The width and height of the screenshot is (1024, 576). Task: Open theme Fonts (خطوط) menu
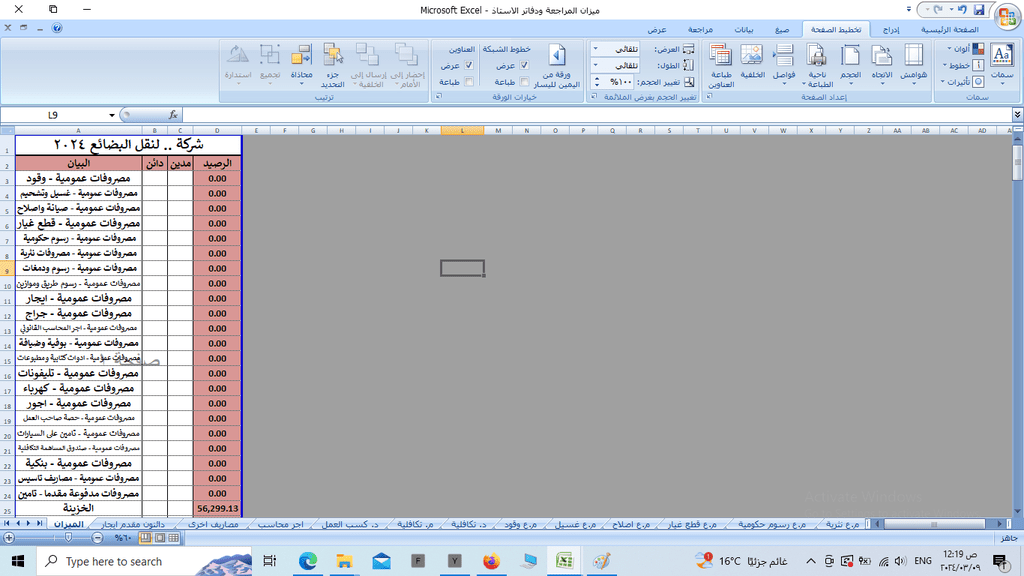coord(964,65)
